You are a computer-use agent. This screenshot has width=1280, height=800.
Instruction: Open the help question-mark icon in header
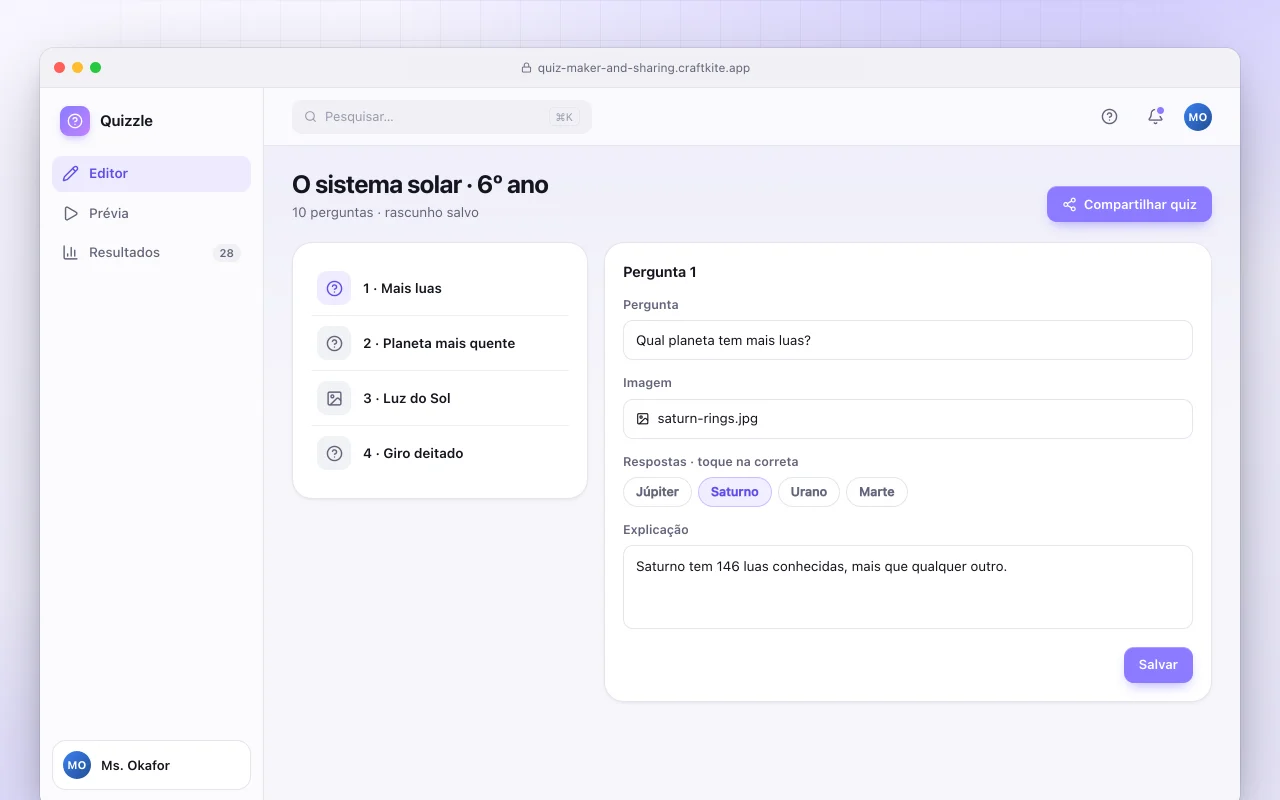[1109, 117]
